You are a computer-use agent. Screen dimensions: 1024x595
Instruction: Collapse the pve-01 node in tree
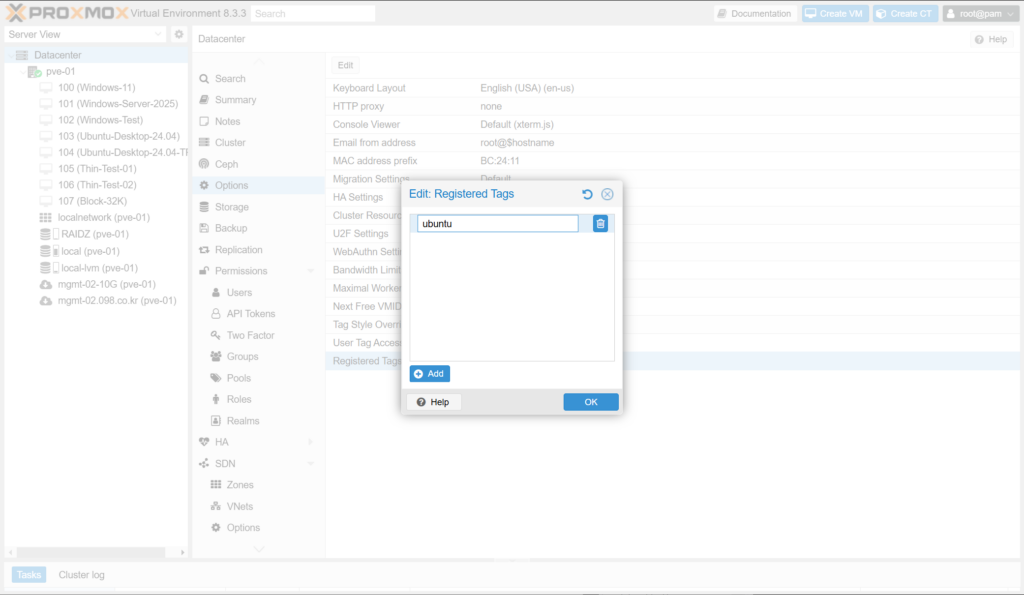click(x=22, y=72)
